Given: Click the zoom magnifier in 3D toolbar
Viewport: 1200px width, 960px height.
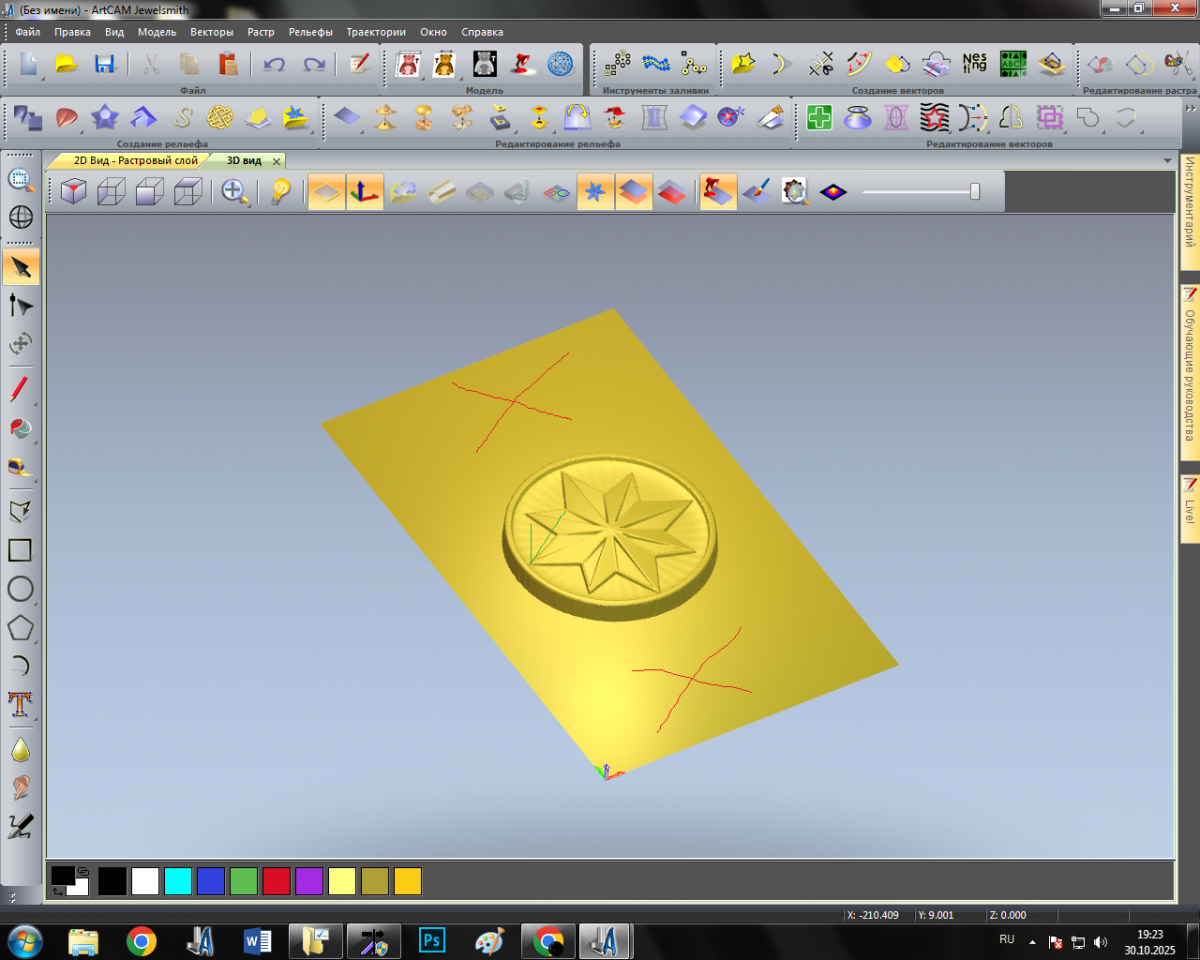Looking at the screenshot, I should point(235,192).
